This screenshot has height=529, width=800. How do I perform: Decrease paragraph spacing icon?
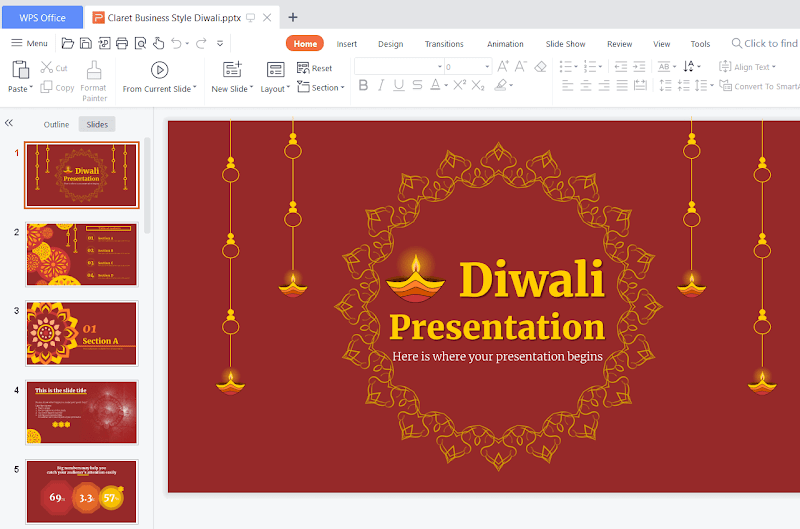(x=684, y=85)
